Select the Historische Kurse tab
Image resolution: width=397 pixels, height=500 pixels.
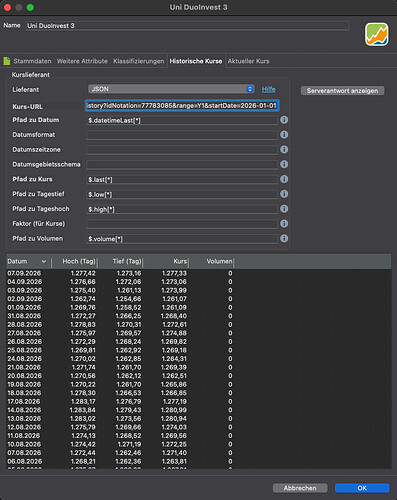point(196,61)
